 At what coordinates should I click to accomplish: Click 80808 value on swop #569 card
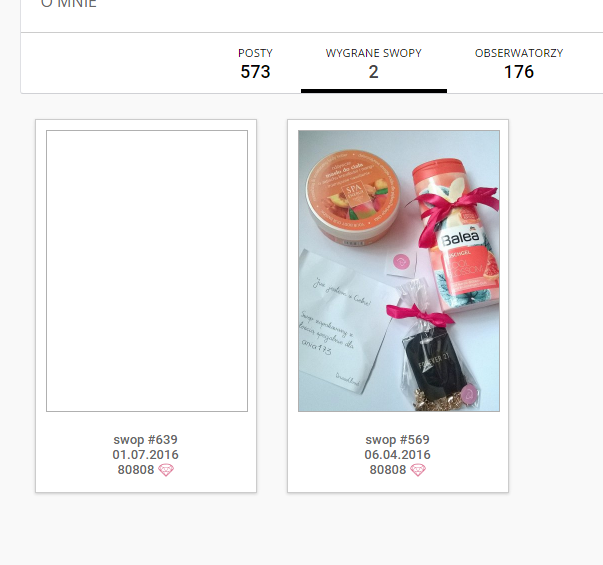[388, 470]
